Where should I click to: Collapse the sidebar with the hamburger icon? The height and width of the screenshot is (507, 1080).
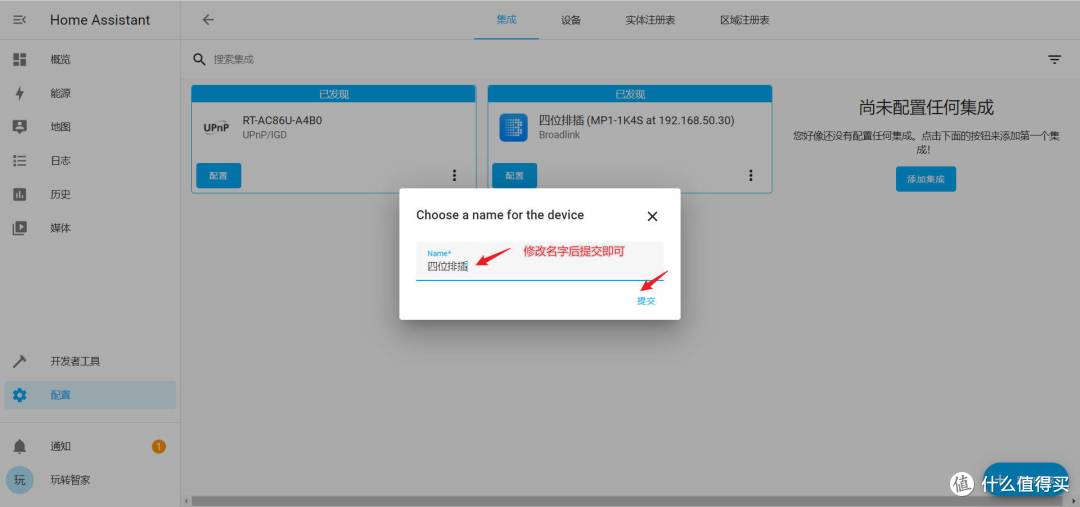19,20
